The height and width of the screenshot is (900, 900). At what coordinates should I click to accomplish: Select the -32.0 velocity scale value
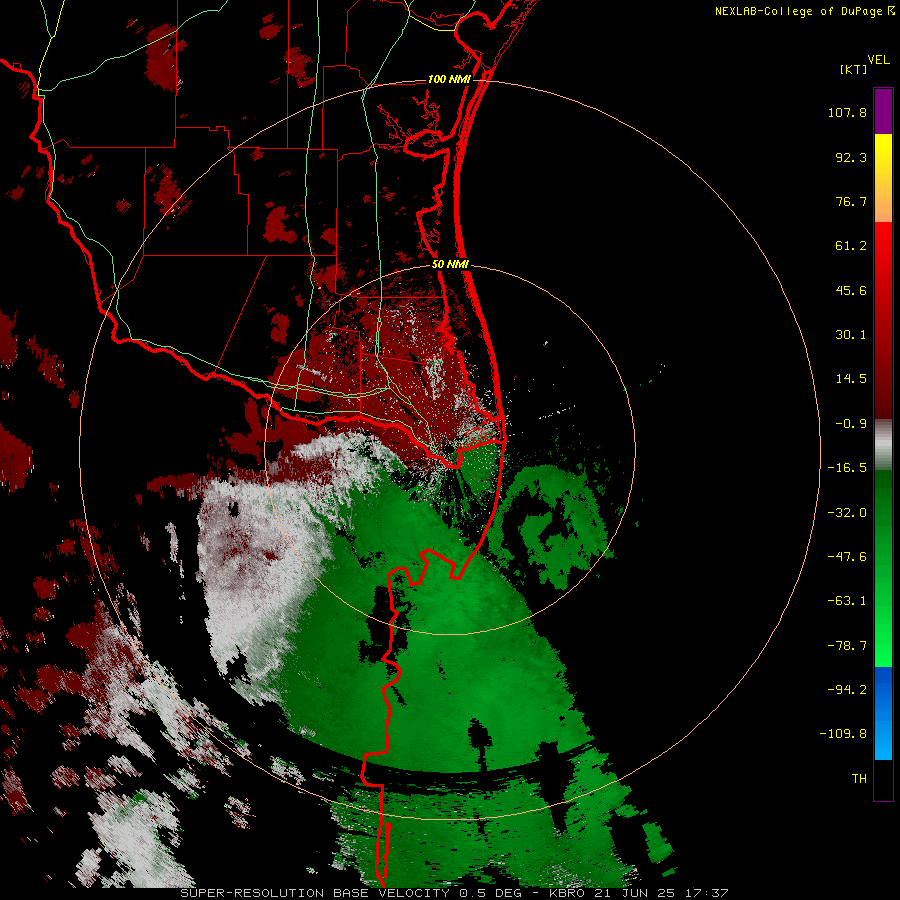point(847,513)
